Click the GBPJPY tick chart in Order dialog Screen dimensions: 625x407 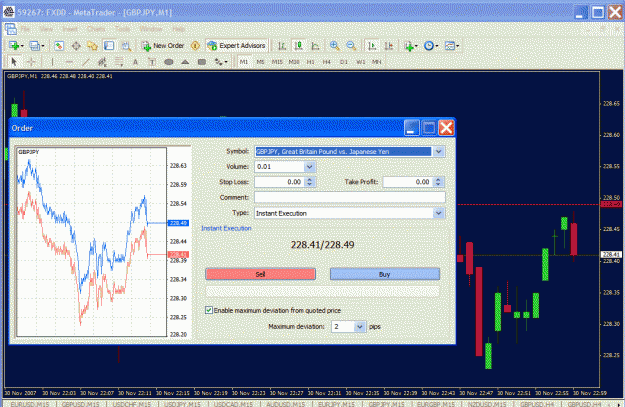[x=91, y=242]
